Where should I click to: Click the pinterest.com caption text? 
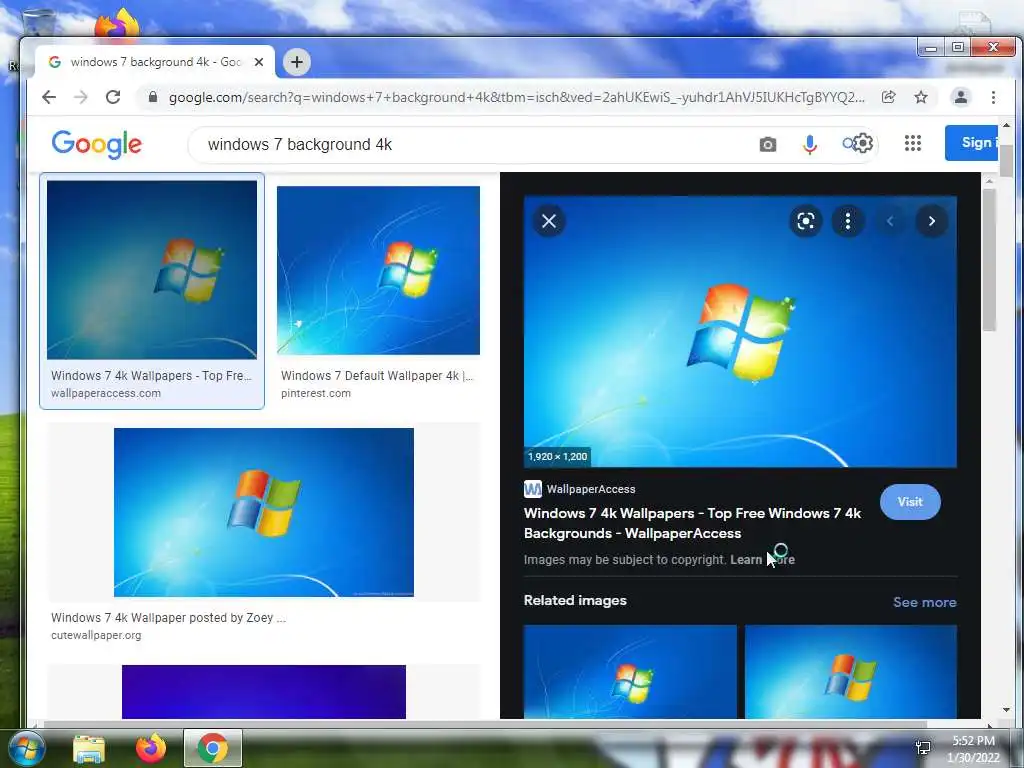coord(316,393)
